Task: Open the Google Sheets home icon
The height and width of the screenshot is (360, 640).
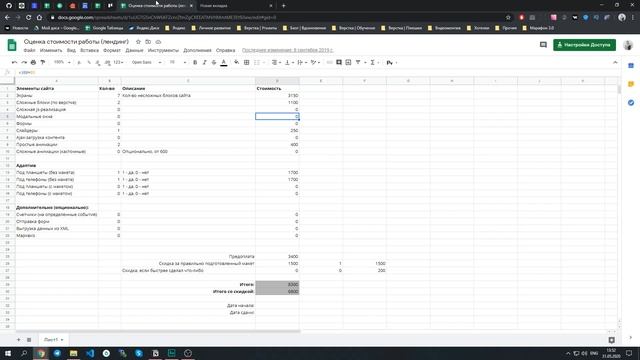Action: 12,45
